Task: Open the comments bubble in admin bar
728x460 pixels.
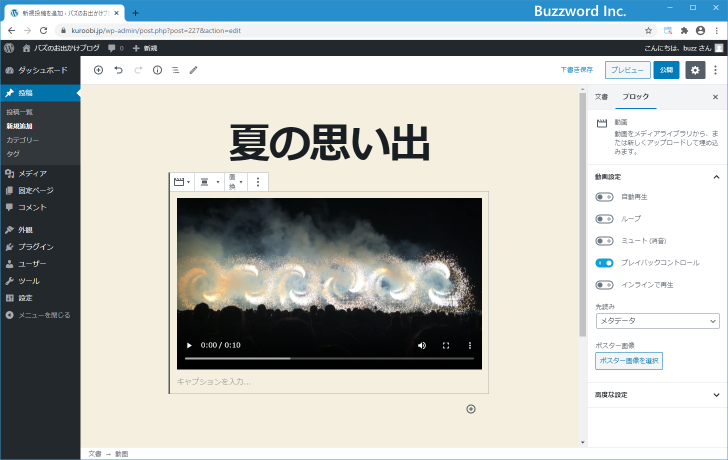Action: click(x=116, y=48)
